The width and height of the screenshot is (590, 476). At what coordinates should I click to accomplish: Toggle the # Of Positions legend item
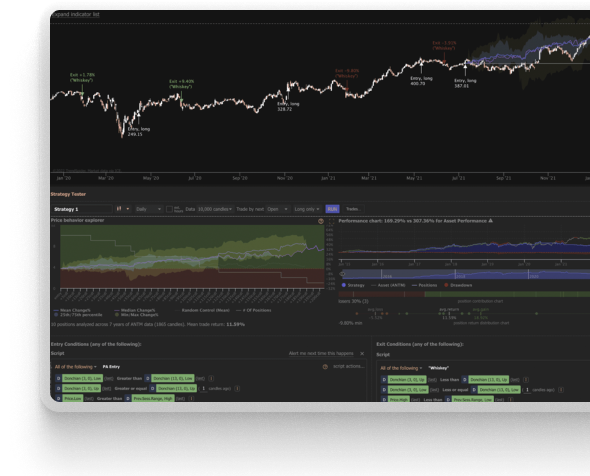click(253, 310)
